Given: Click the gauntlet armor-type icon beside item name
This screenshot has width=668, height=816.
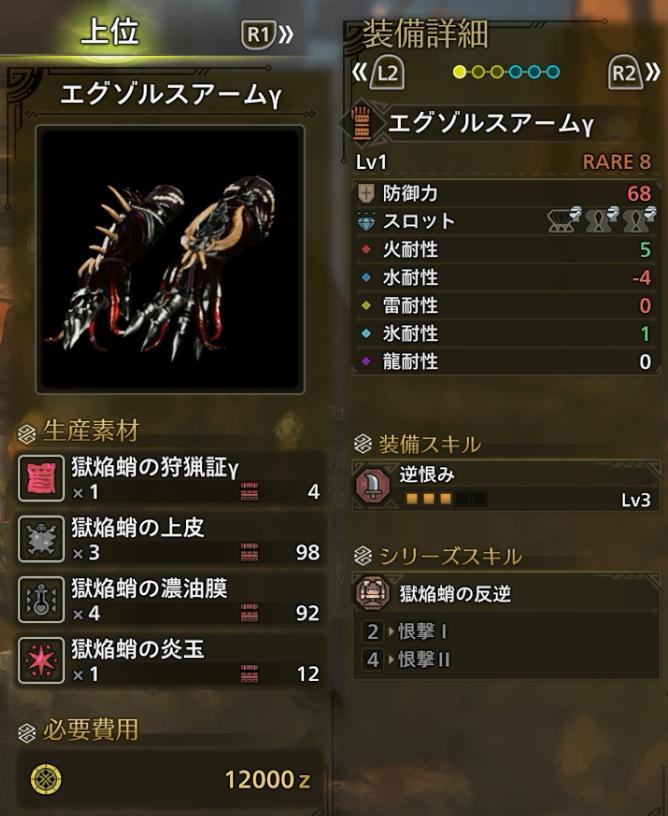Looking at the screenshot, I should pyautogui.click(x=362, y=123).
